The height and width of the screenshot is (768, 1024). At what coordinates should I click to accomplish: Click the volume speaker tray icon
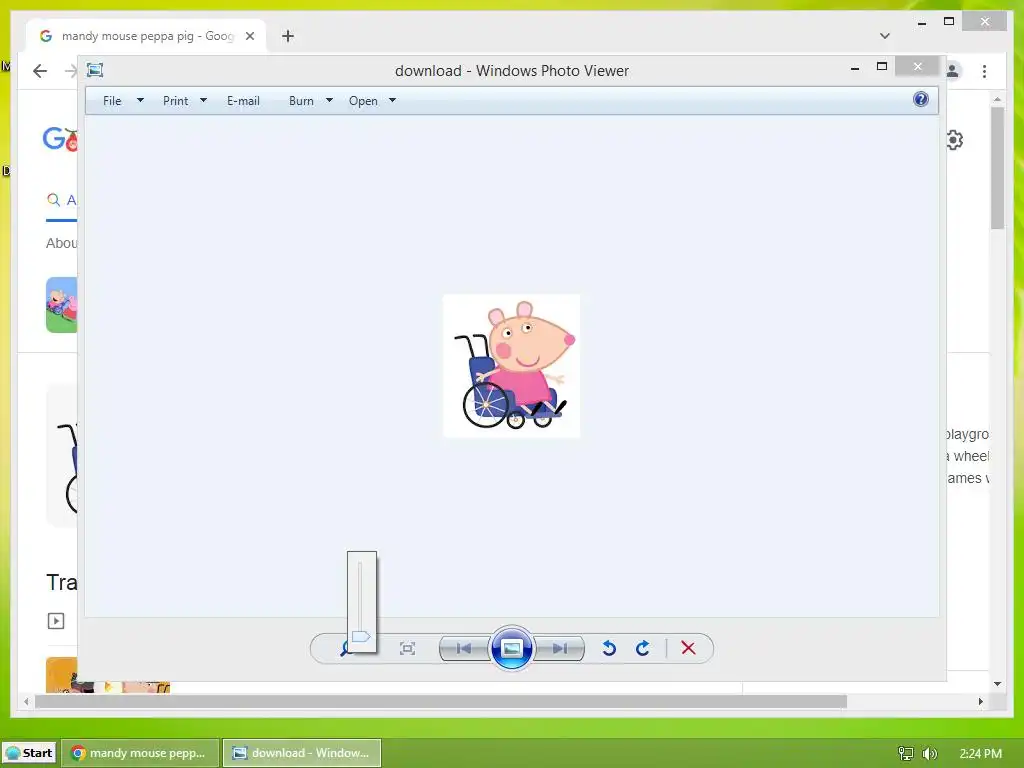(x=930, y=754)
